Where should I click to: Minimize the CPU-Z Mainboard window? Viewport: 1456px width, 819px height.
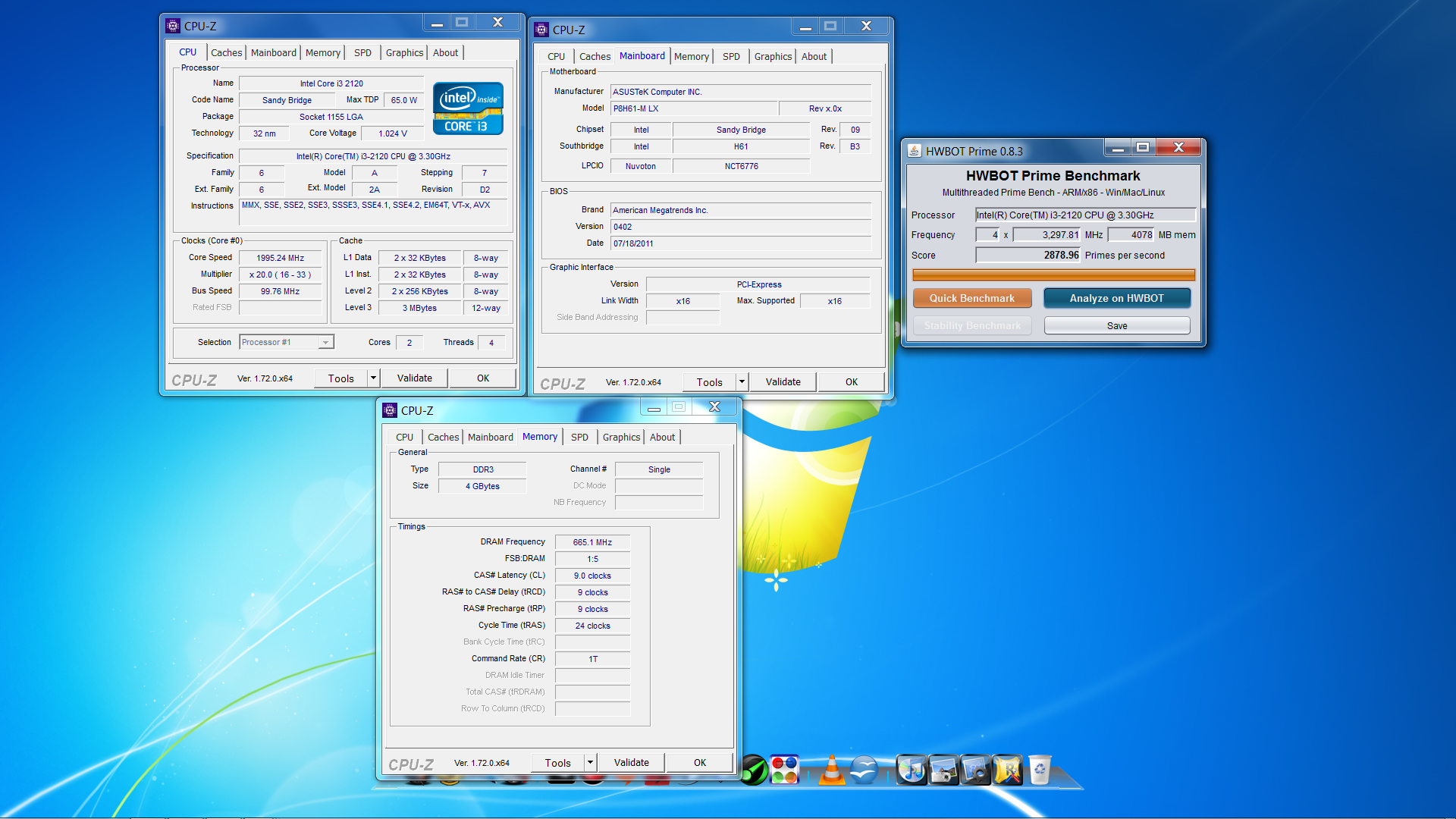[805, 27]
